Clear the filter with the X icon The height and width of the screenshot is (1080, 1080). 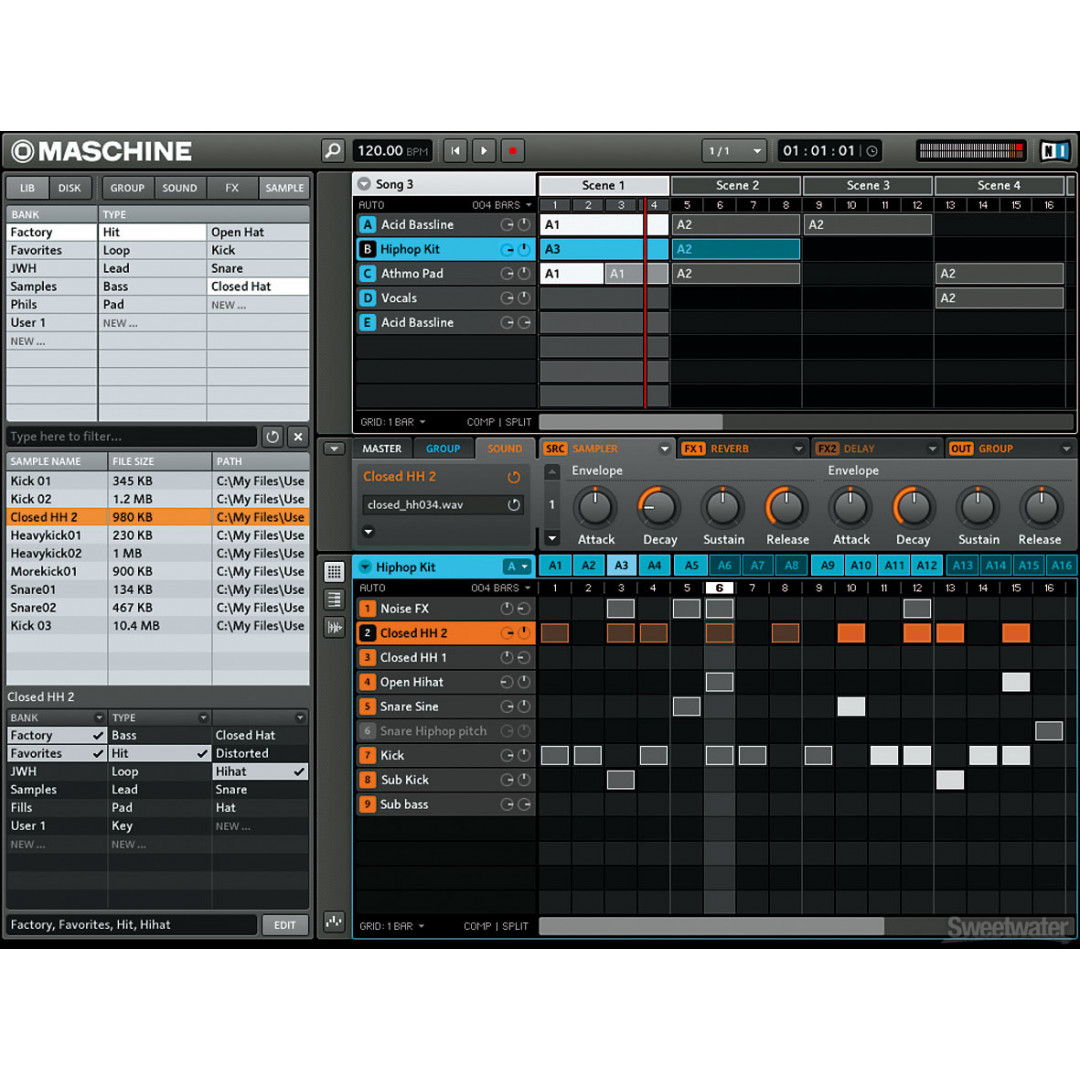[x=297, y=437]
